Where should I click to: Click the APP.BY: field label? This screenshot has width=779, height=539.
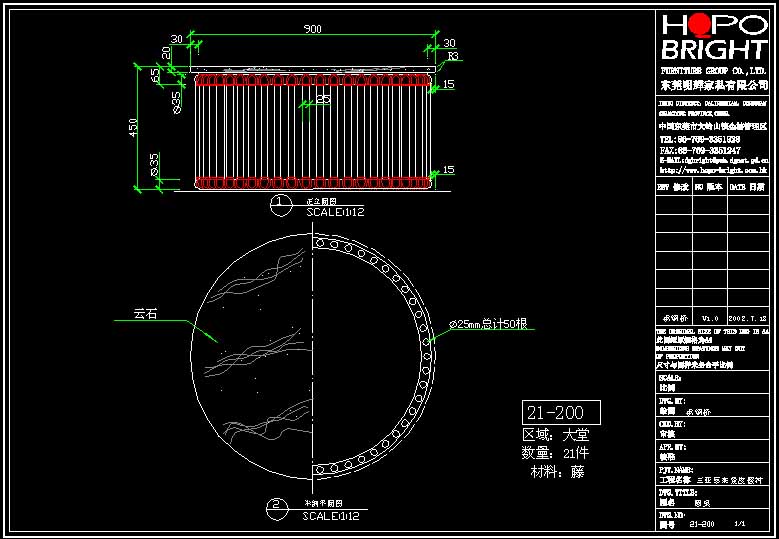[x=672, y=447]
